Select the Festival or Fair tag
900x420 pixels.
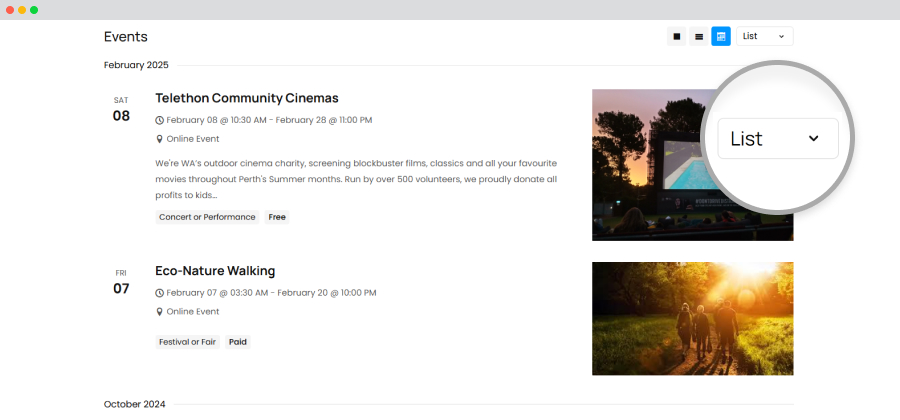[188, 342]
